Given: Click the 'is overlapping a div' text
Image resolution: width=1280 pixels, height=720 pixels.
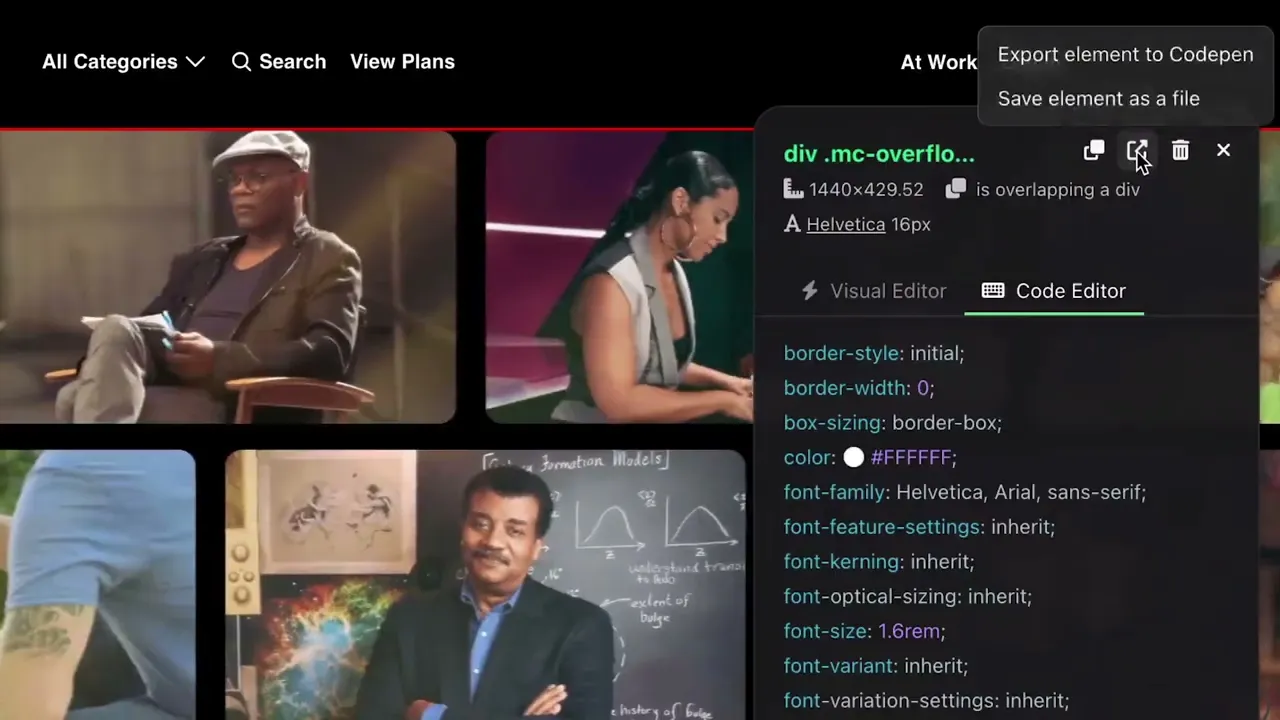Looking at the screenshot, I should [x=1057, y=189].
